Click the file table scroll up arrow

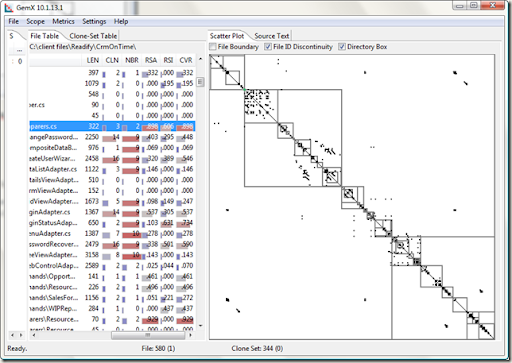coord(200,59)
